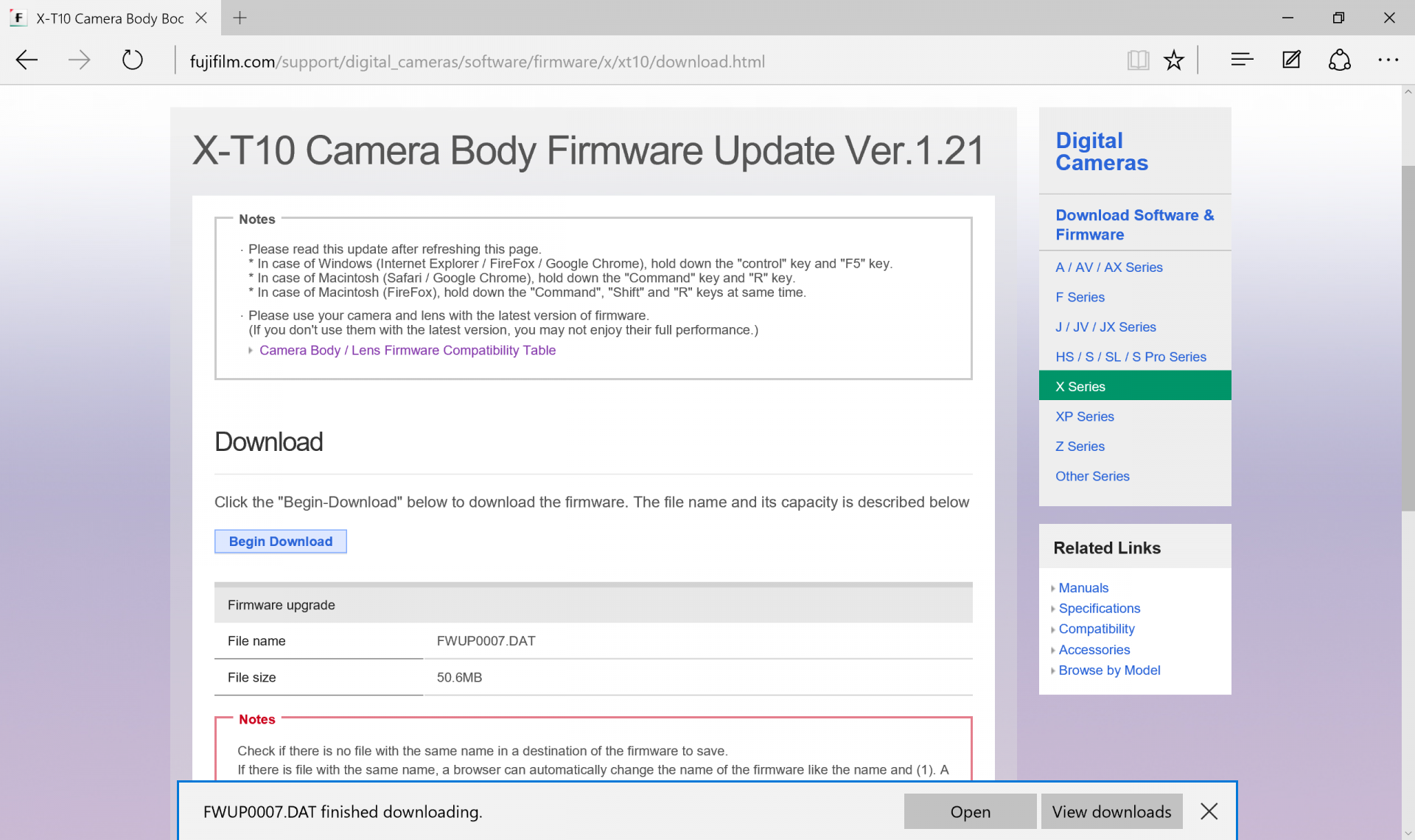Image resolution: width=1415 pixels, height=840 pixels.
Task: Click the fujifilm.com address bar
Action: tap(478, 61)
